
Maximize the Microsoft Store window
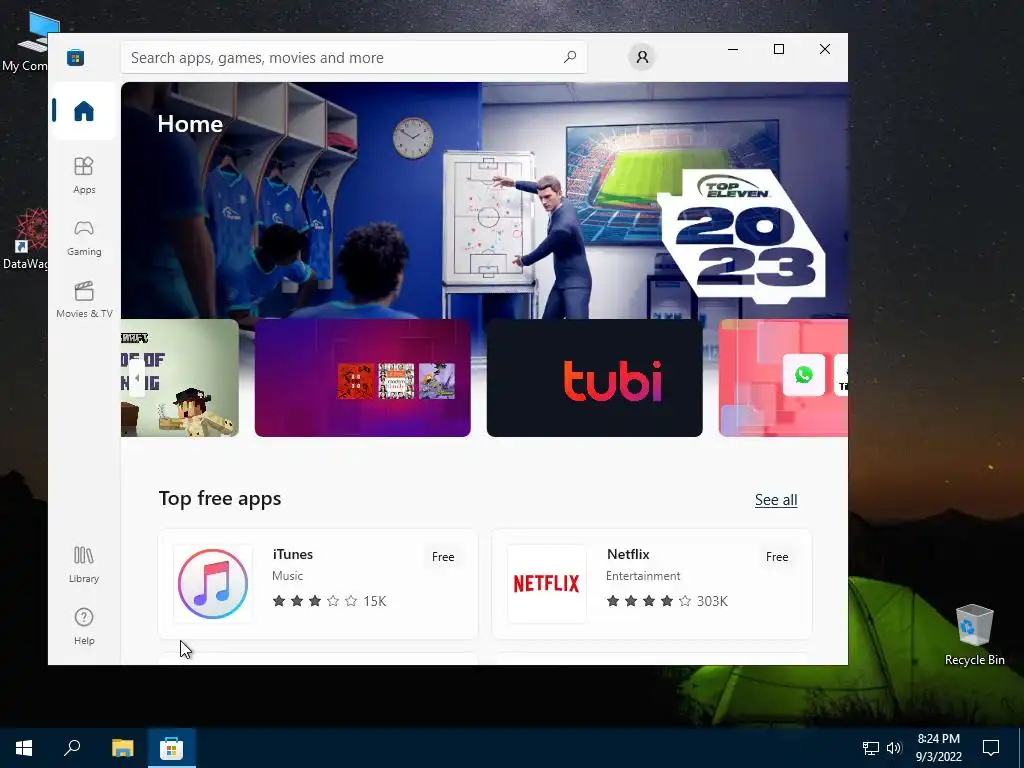pyautogui.click(x=778, y=50)
